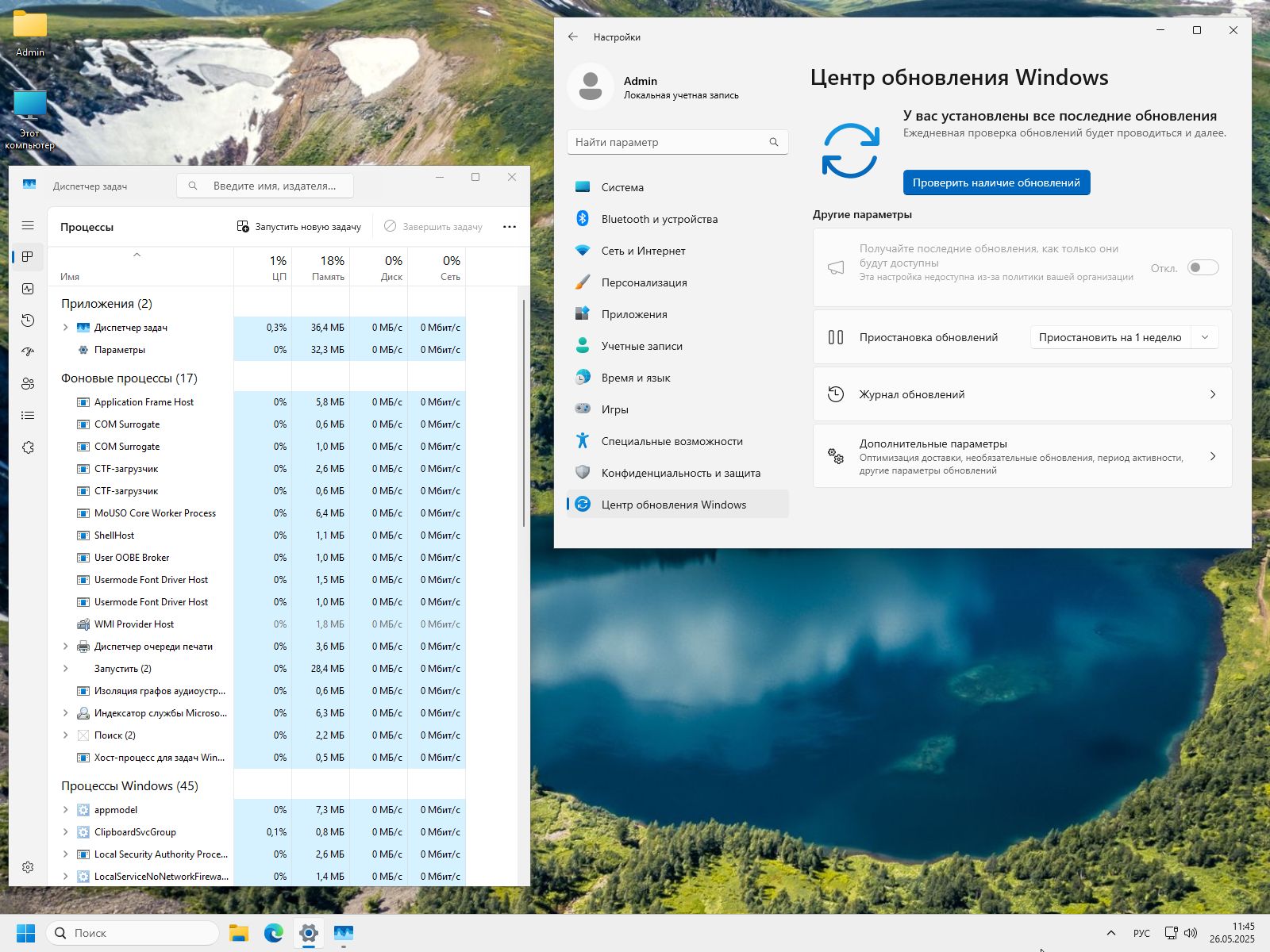
Task: Sort processes by ЦП column header
Action: point(263,267)
